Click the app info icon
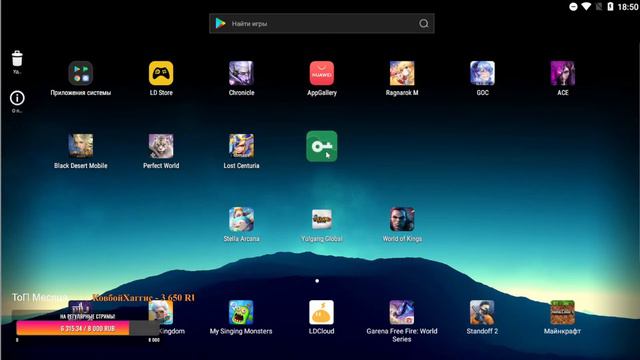 pos(17,98)
